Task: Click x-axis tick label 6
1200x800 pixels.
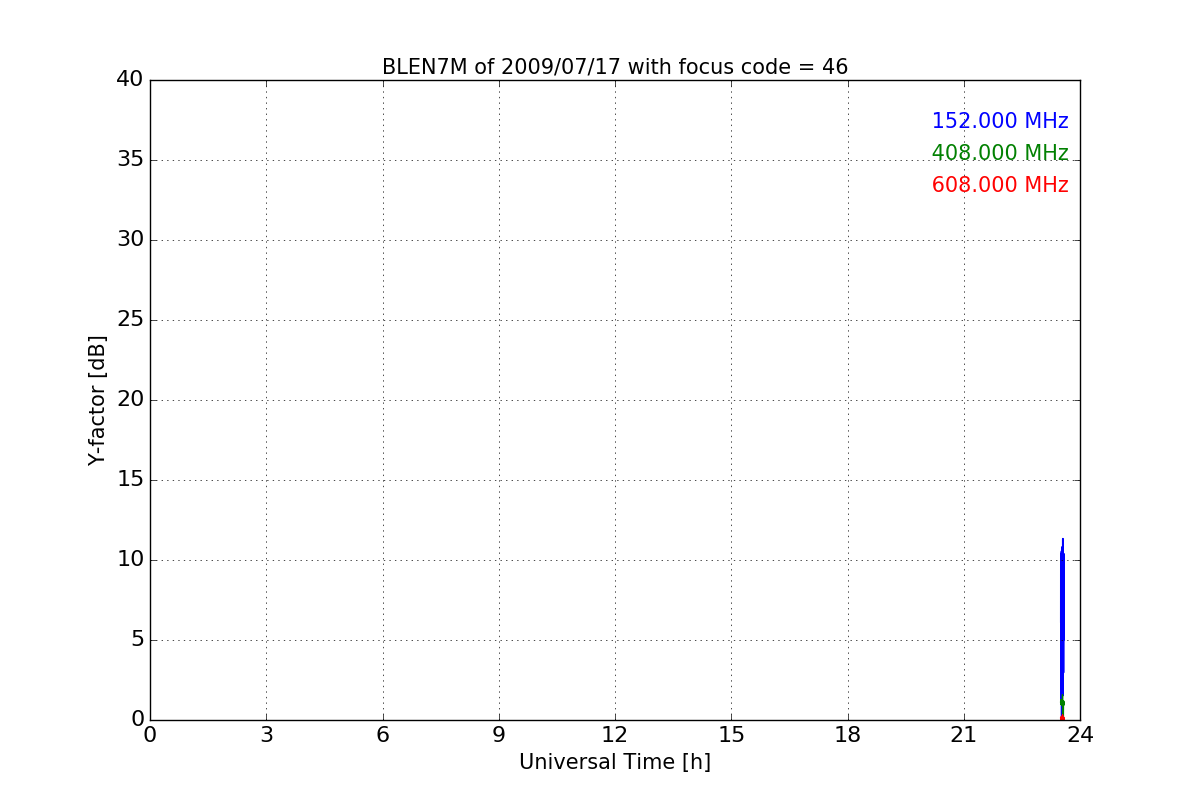Action: (x=382, y=735)
